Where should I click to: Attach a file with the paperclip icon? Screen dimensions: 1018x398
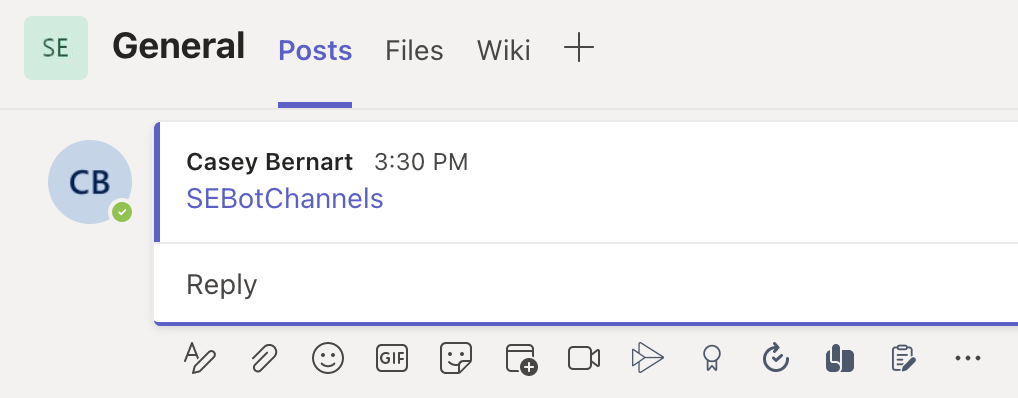pos(264,358)
